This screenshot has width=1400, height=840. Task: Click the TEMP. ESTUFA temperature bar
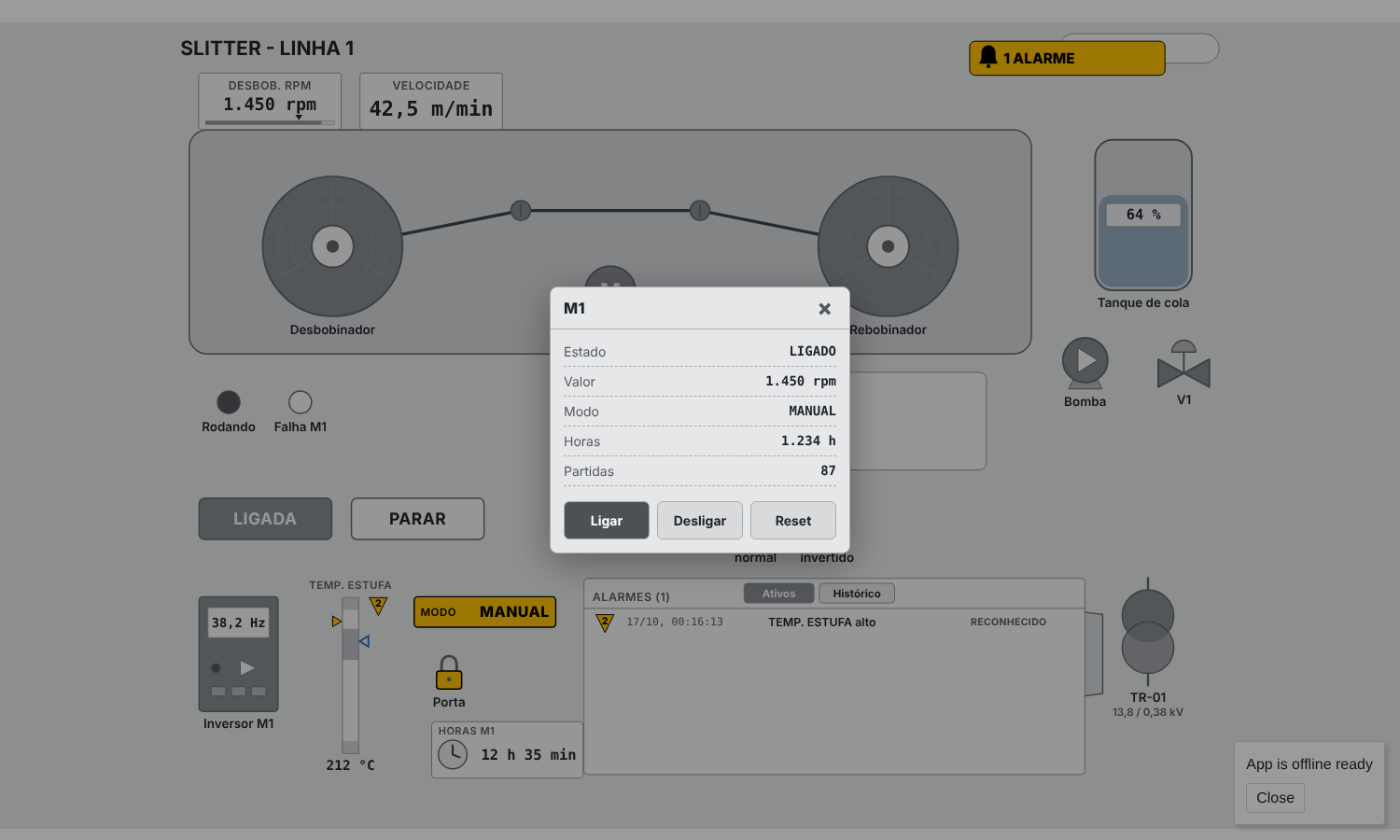point(351,676)
